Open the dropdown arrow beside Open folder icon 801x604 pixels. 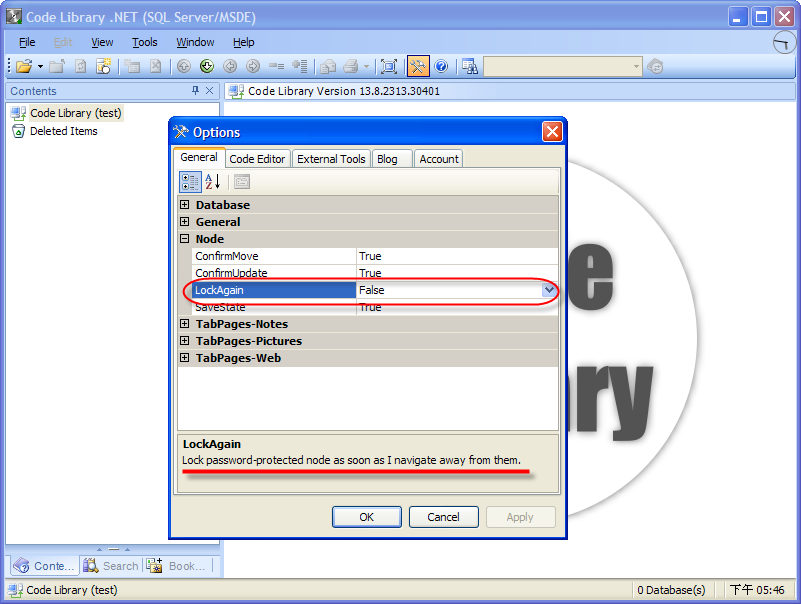pyautogui.click(x=40, y=67)
